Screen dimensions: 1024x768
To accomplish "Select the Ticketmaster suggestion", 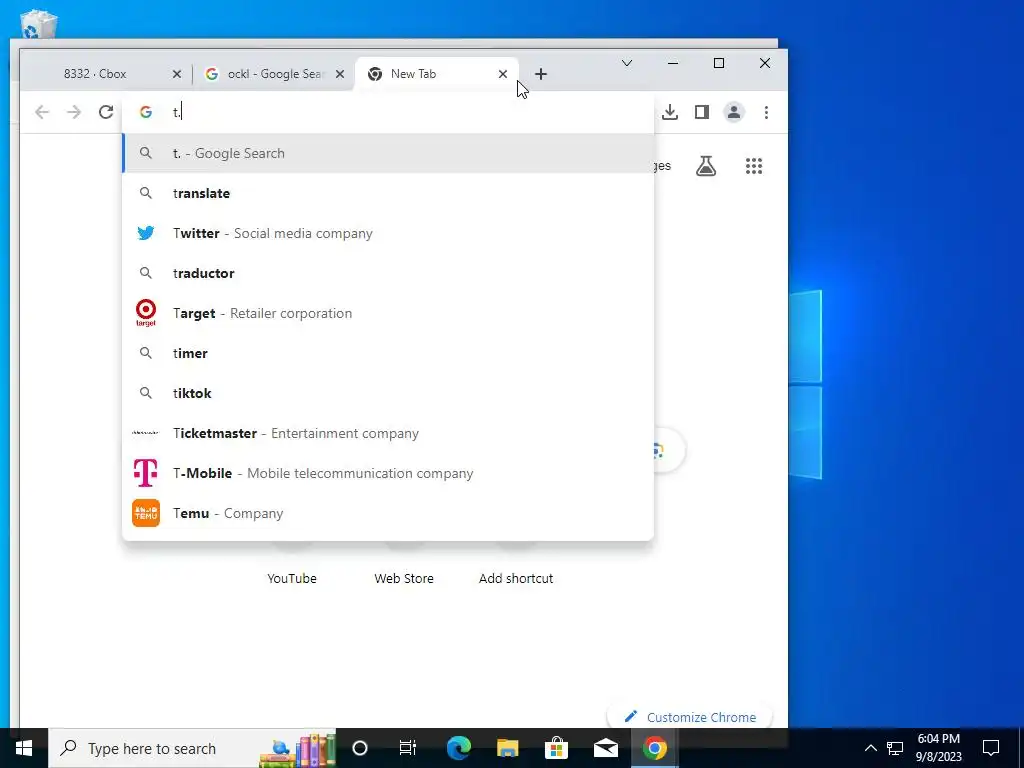I will pos(388,433).
